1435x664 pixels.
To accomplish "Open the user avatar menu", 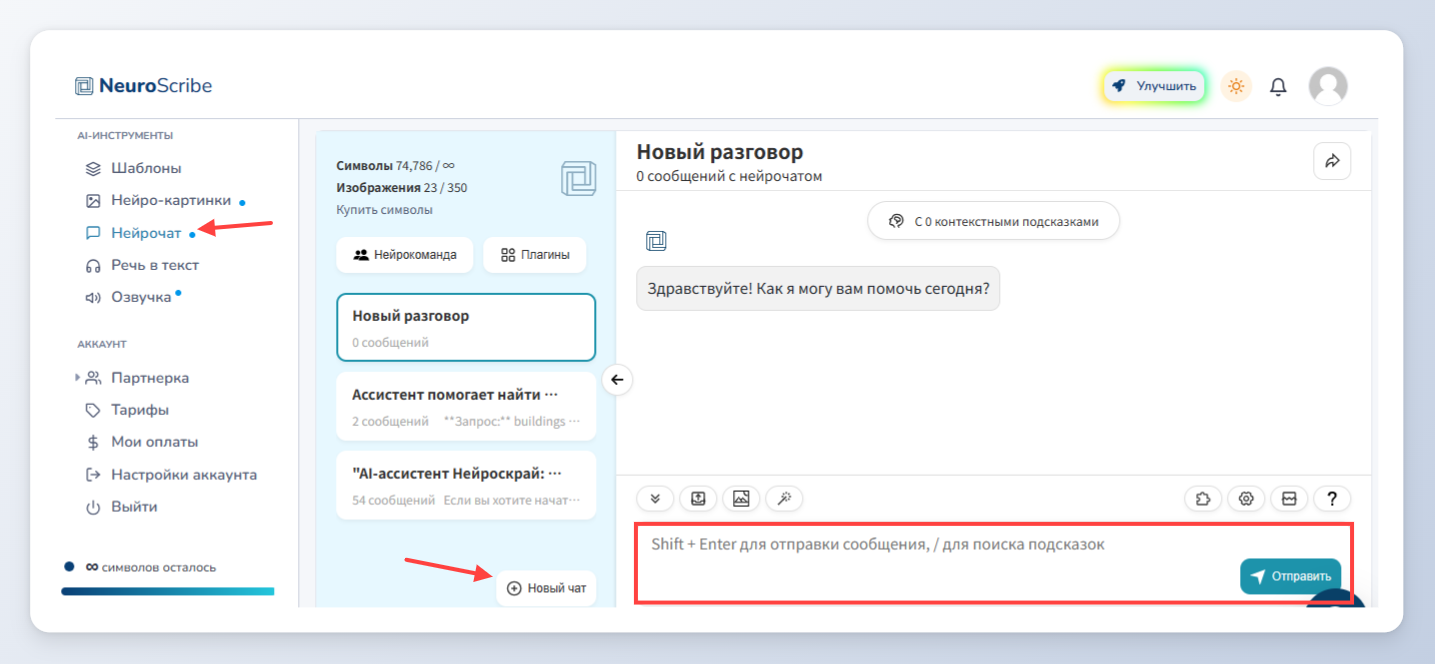I will click(1328, 86).
